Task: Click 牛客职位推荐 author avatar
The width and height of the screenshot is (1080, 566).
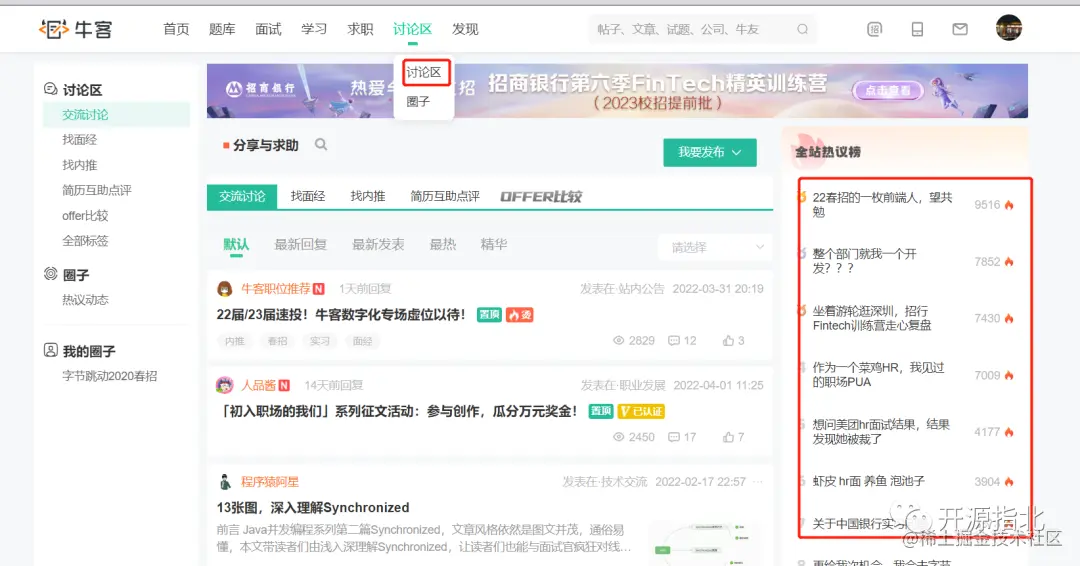Action: [225, 289]
